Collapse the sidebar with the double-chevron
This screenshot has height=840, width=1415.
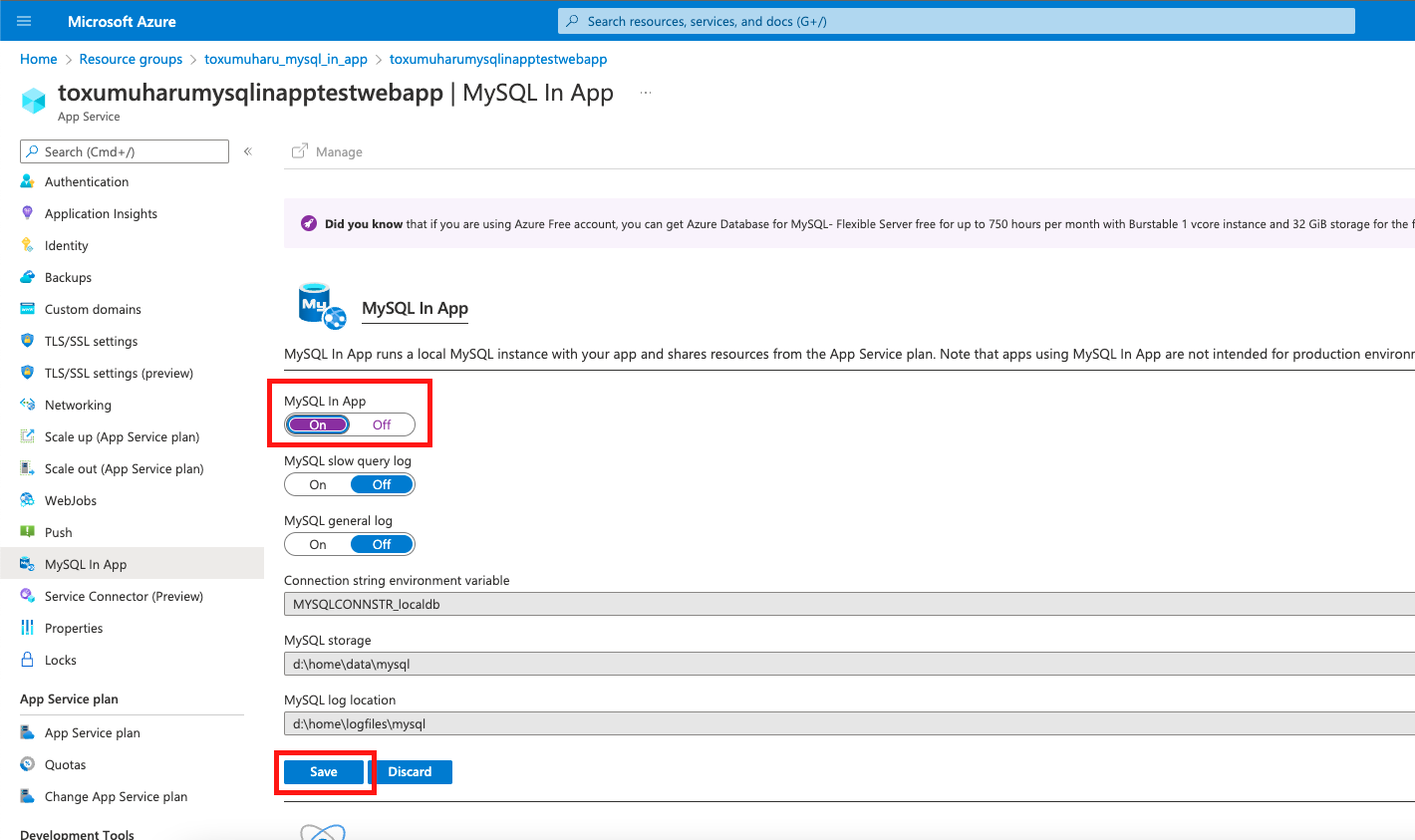click(246, 150)
